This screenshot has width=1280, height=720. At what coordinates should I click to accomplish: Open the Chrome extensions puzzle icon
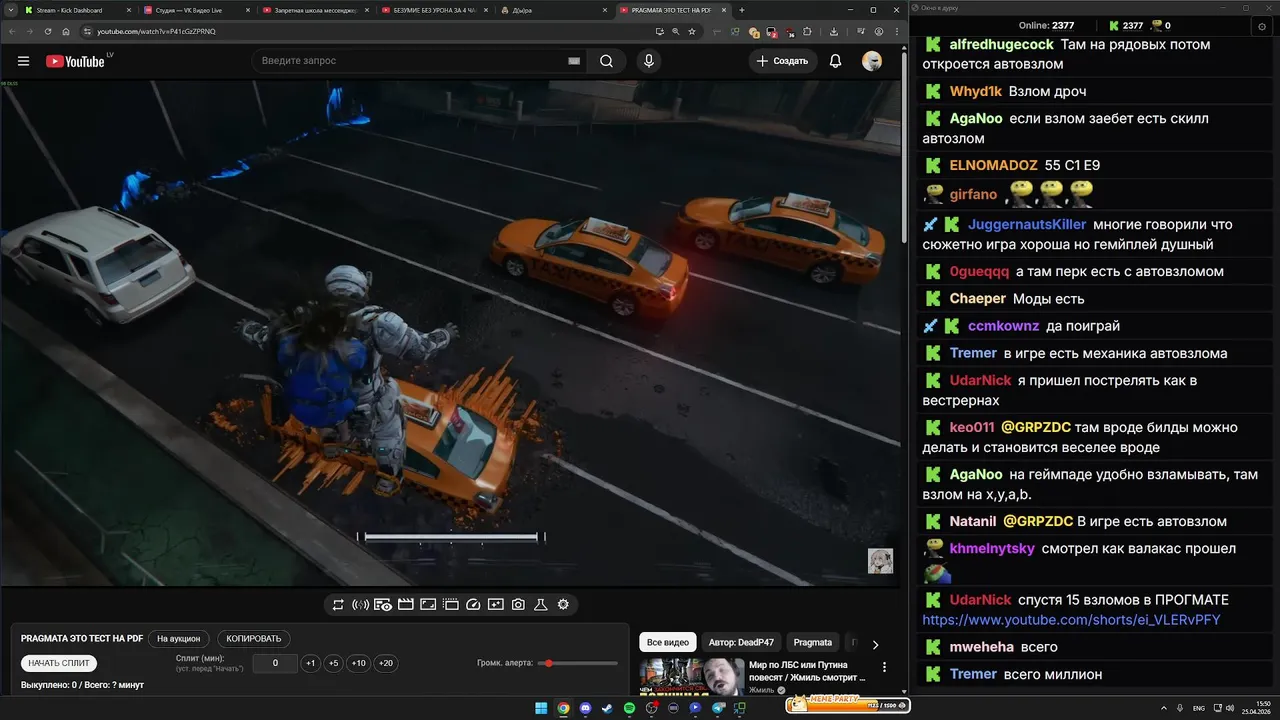pos(808,31)
